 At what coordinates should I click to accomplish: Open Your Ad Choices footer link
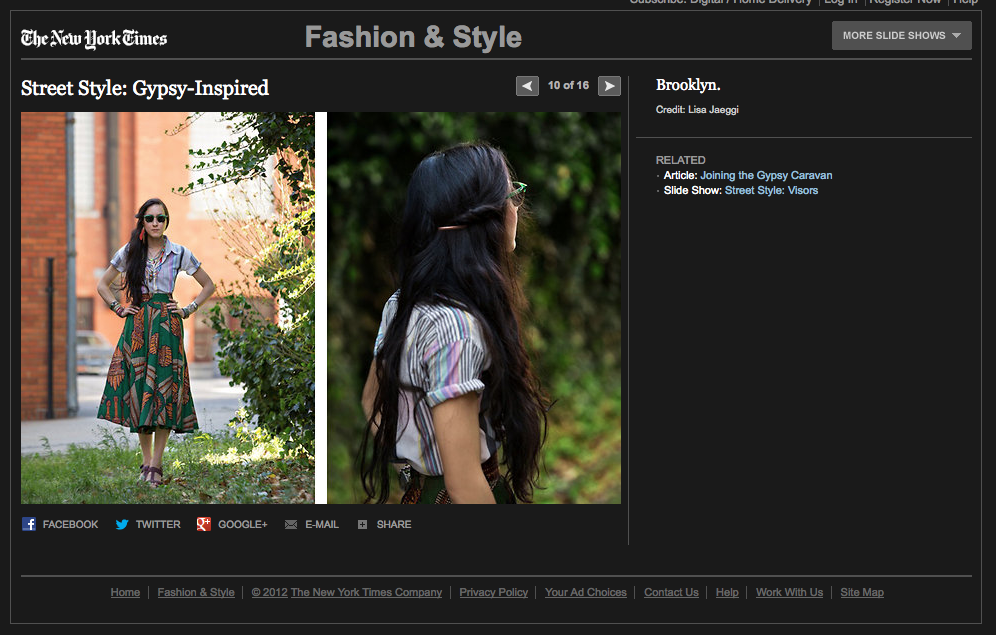(586, 592)
